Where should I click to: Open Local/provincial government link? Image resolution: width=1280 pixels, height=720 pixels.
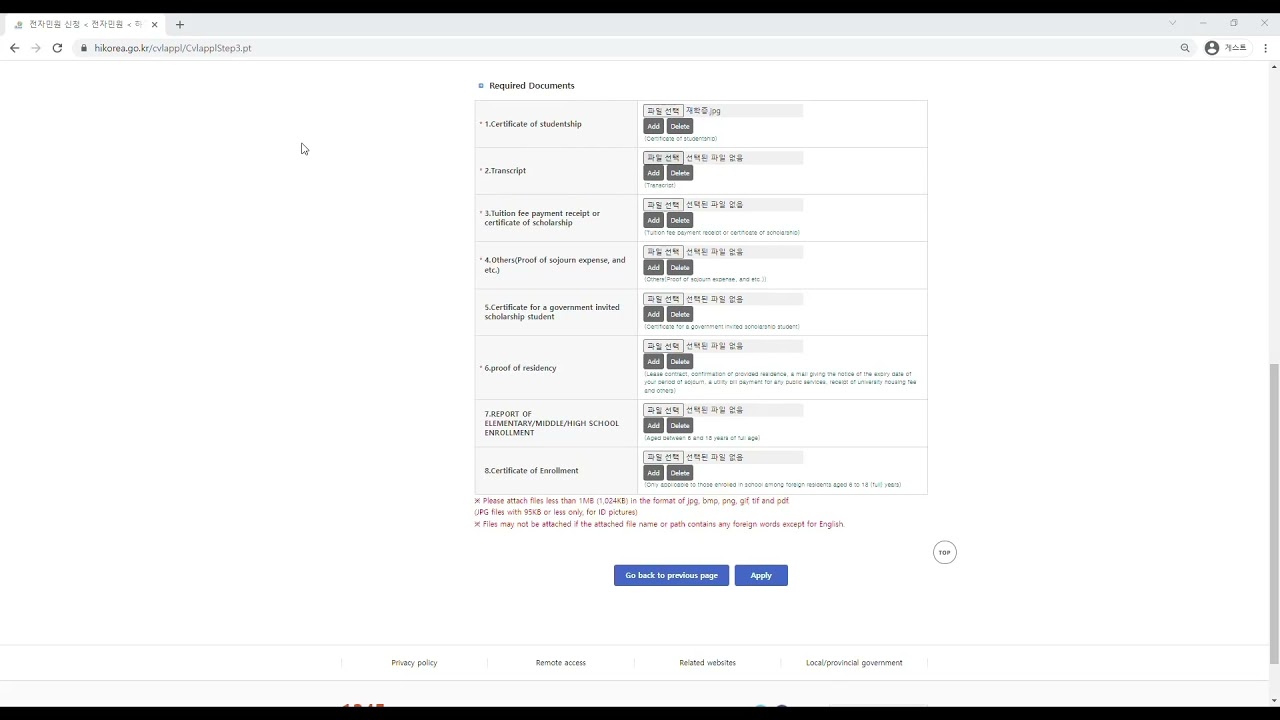pyautogui.click(x=854, y=663)
